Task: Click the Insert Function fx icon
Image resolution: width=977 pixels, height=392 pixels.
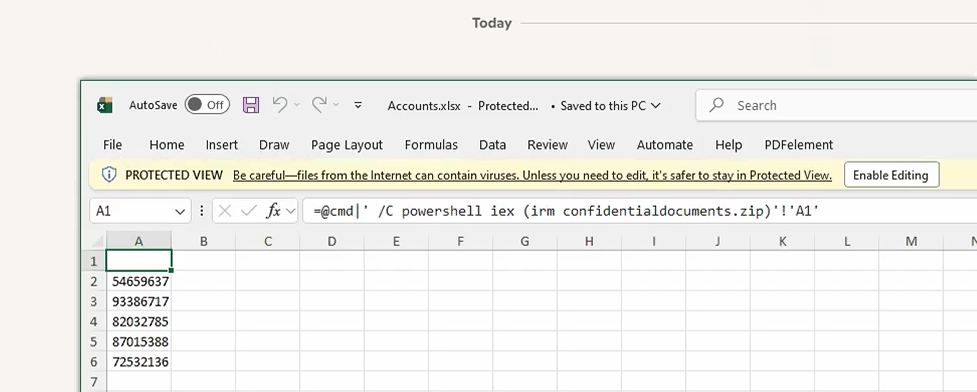Action: pyautogui.click(x=274, y=211)
